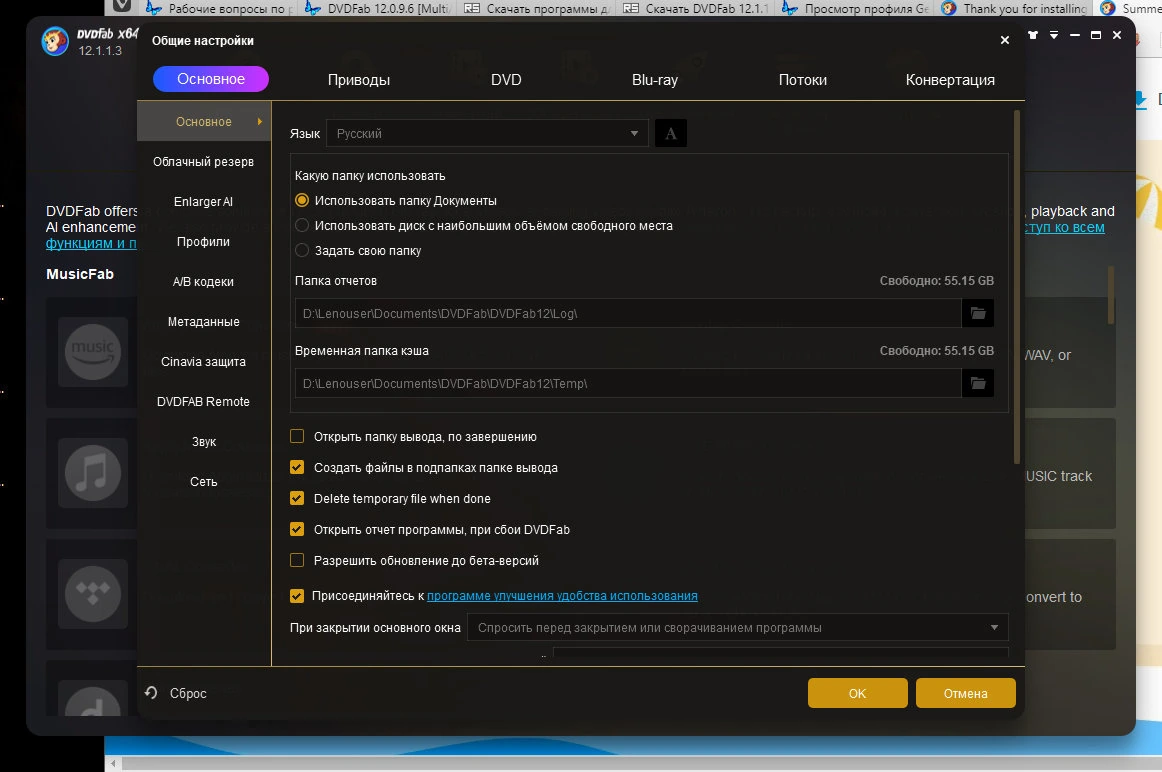Browse folder for the Log reports path
This screenshot has height=772, width=1162.
(977, 313)
